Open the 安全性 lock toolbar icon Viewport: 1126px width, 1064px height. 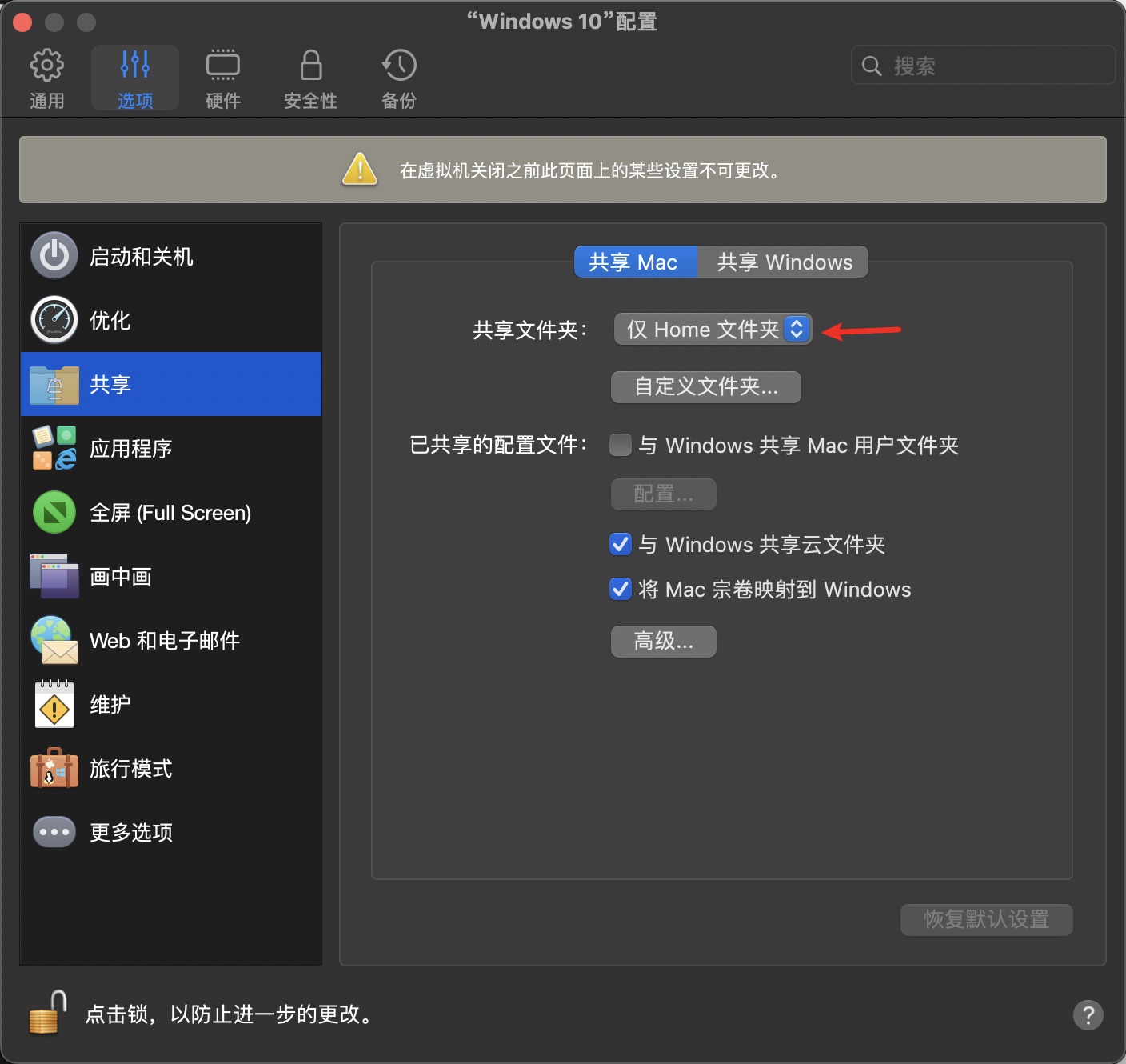[x=310, y=65]
